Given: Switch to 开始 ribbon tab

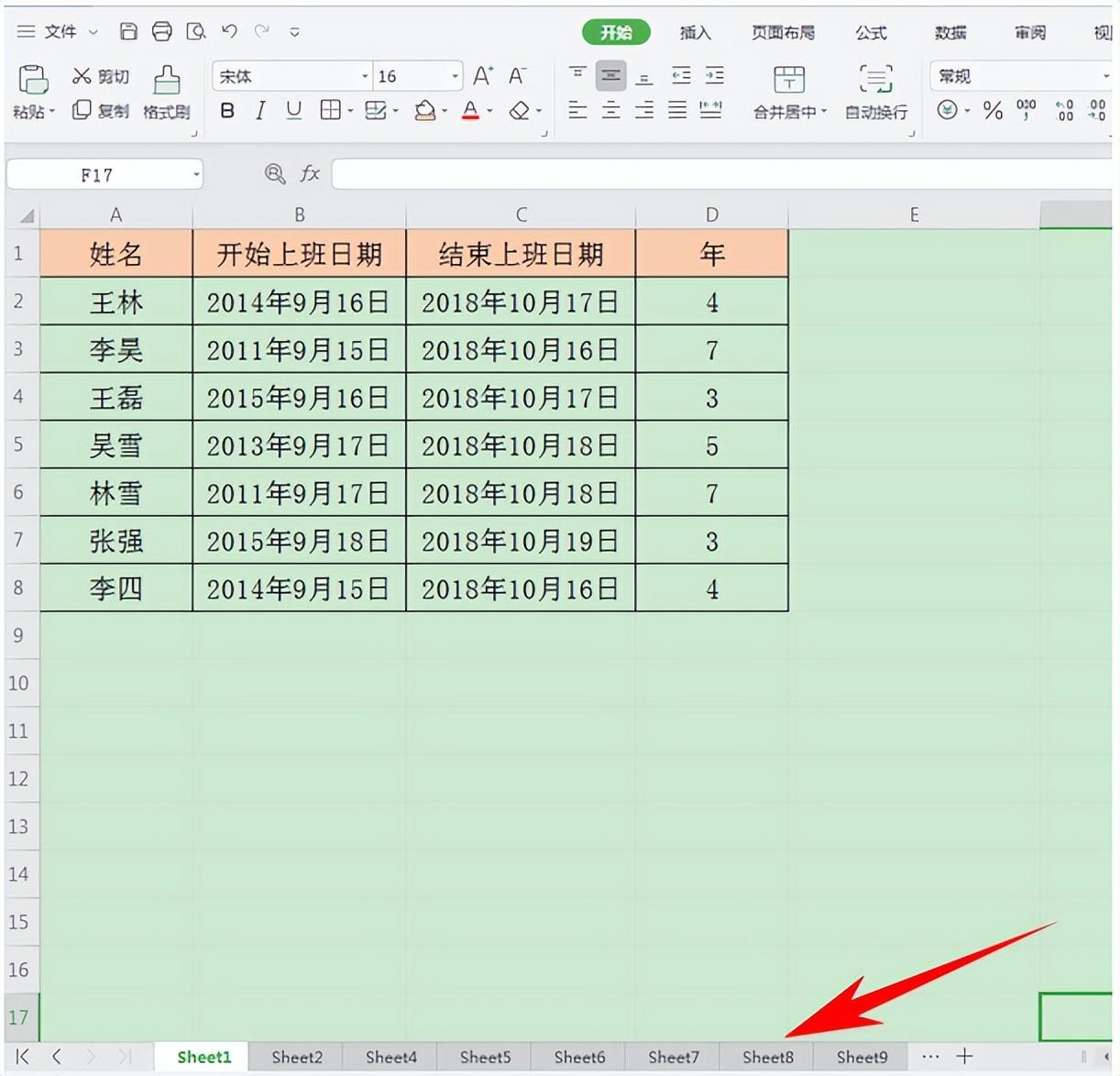Looking at the screenshot, I should pos(616,32).
